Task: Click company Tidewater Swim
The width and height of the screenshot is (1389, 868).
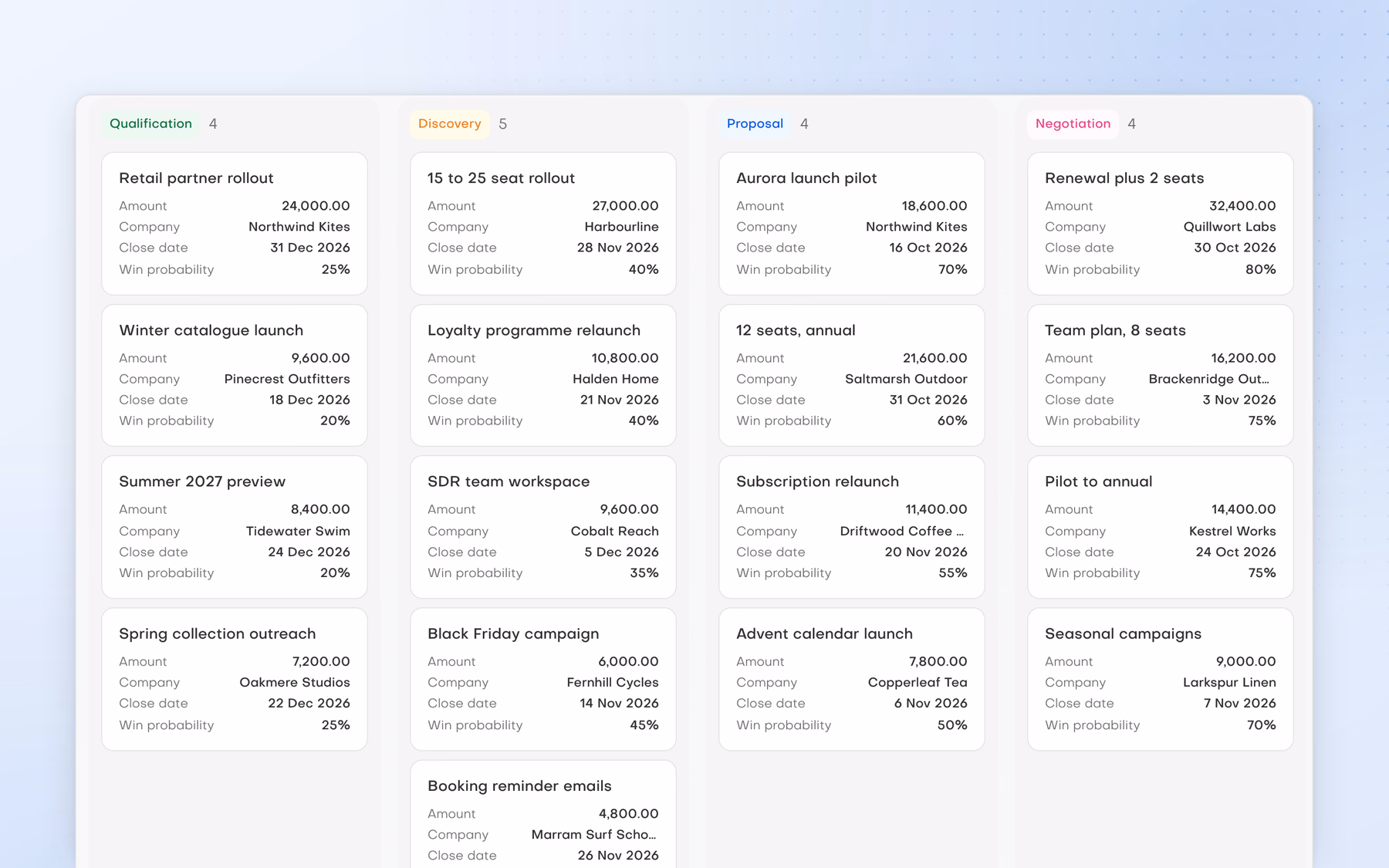Action: point(298,531)
